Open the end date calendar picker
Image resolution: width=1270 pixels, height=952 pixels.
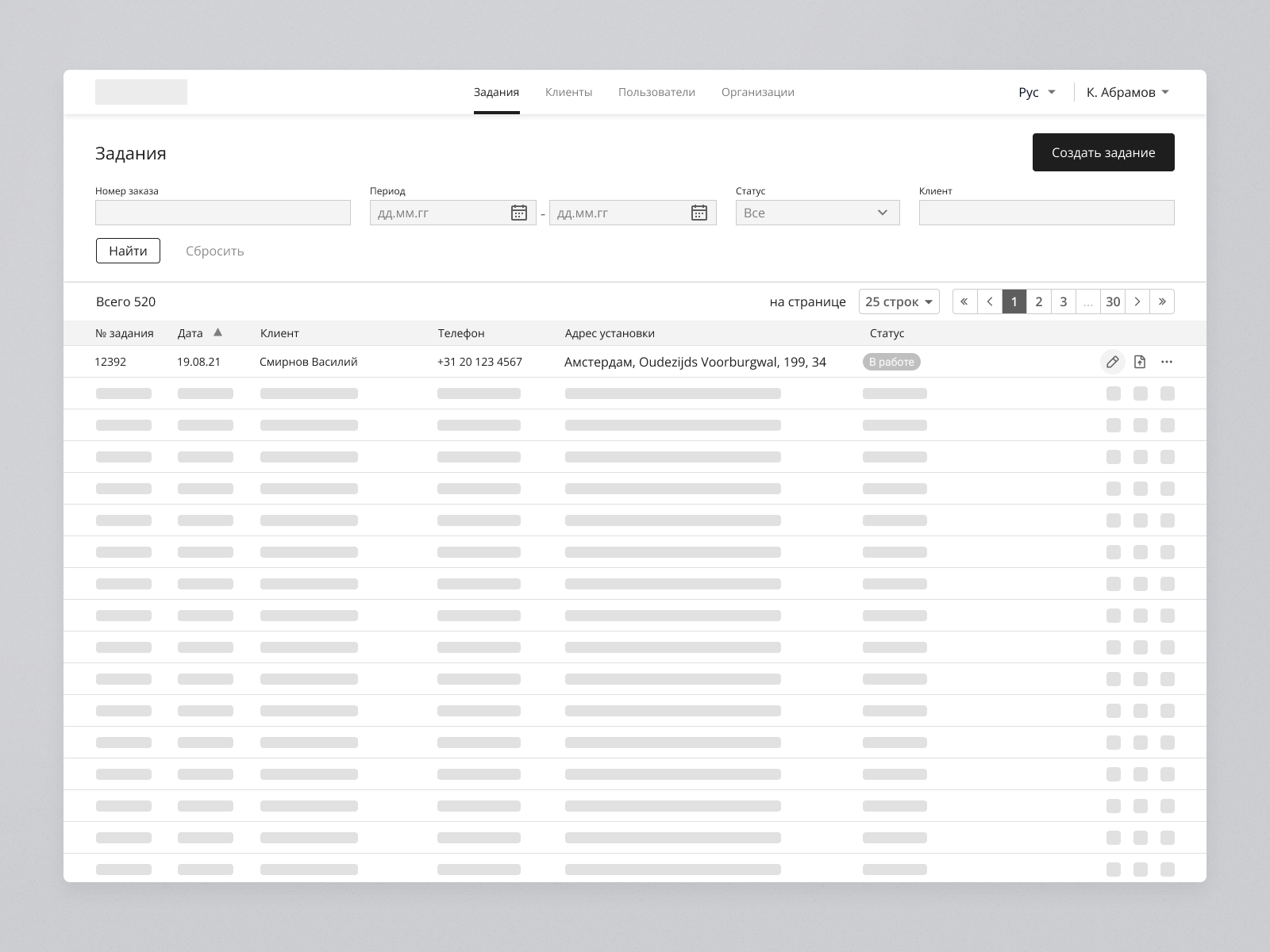coord(699,213)
